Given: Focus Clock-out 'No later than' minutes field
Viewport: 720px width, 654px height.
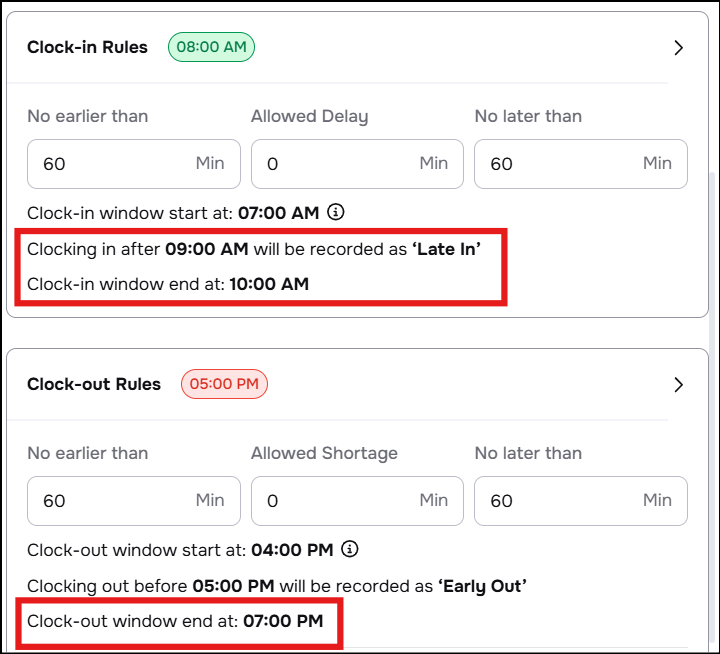Looking at the screenshot, I should point(580,501).
